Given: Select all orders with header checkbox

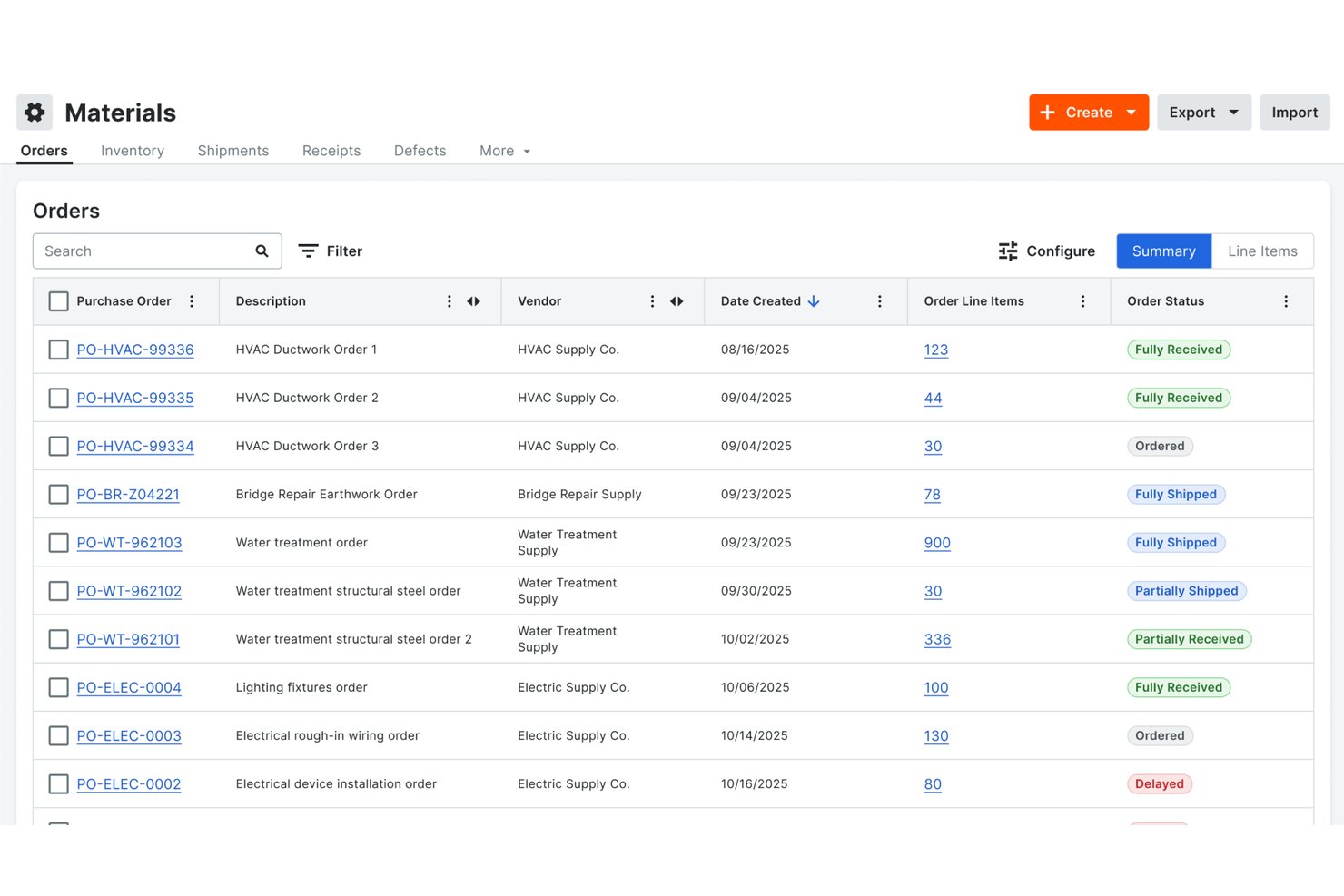Looking at the screenshot, I should [58, 301].
